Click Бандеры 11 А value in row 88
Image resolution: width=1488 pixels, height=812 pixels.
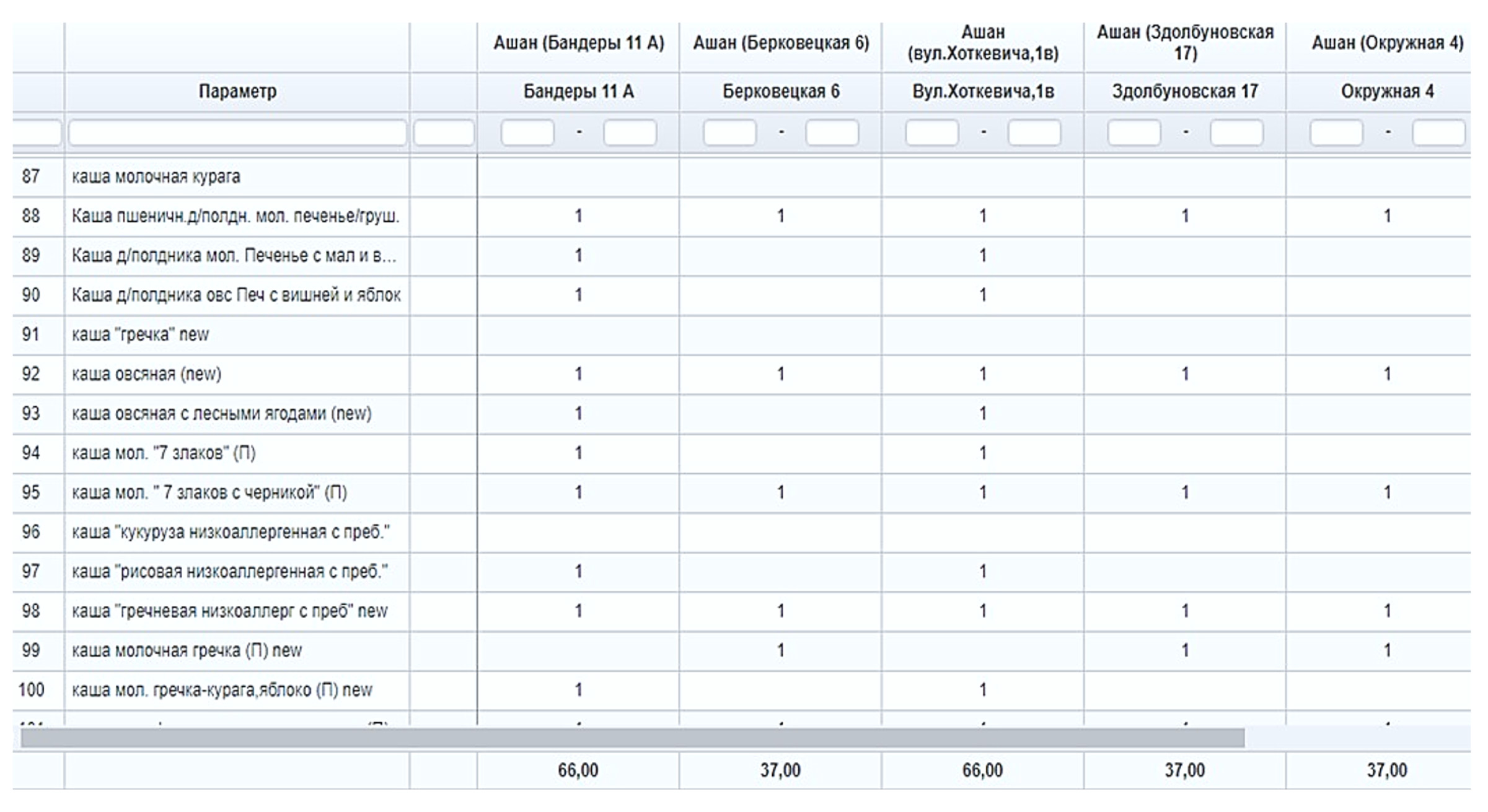[x=578, y=216]
